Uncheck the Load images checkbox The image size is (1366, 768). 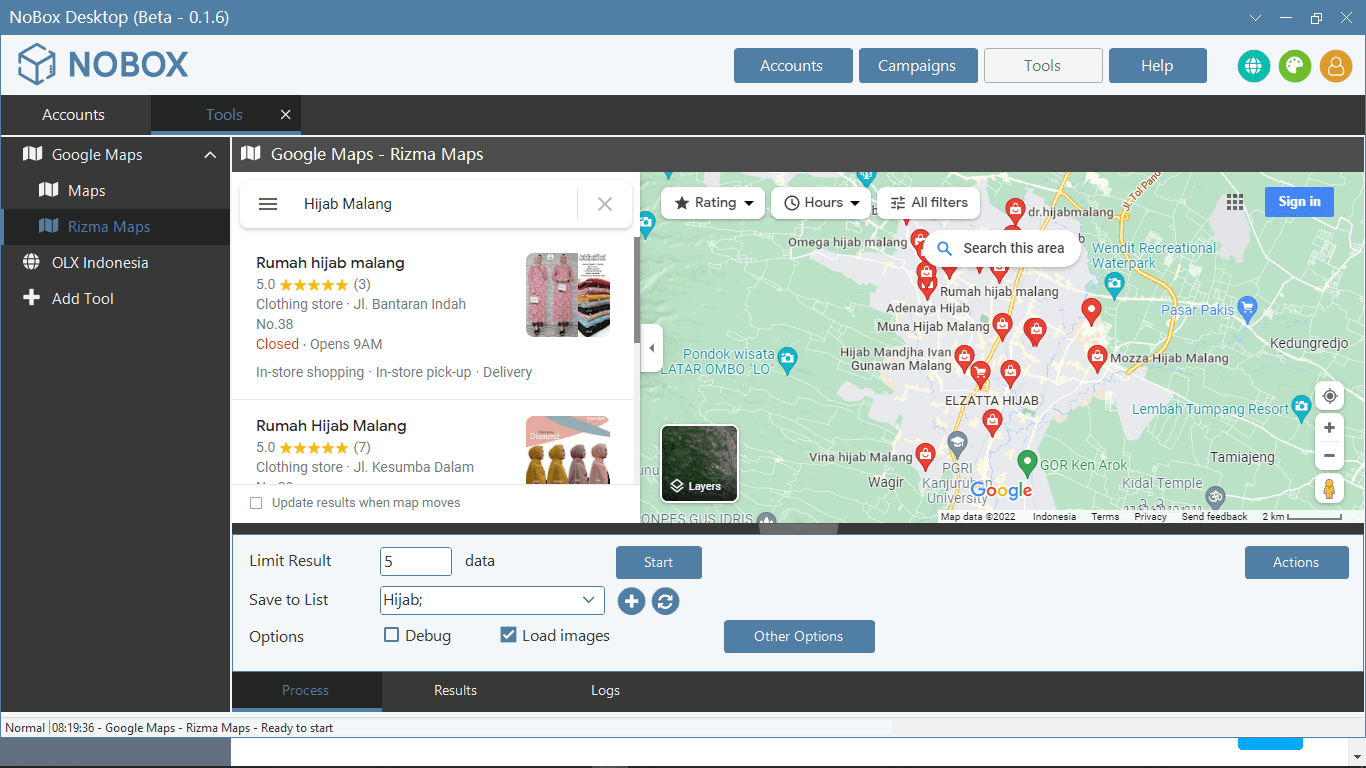point(508,635)
